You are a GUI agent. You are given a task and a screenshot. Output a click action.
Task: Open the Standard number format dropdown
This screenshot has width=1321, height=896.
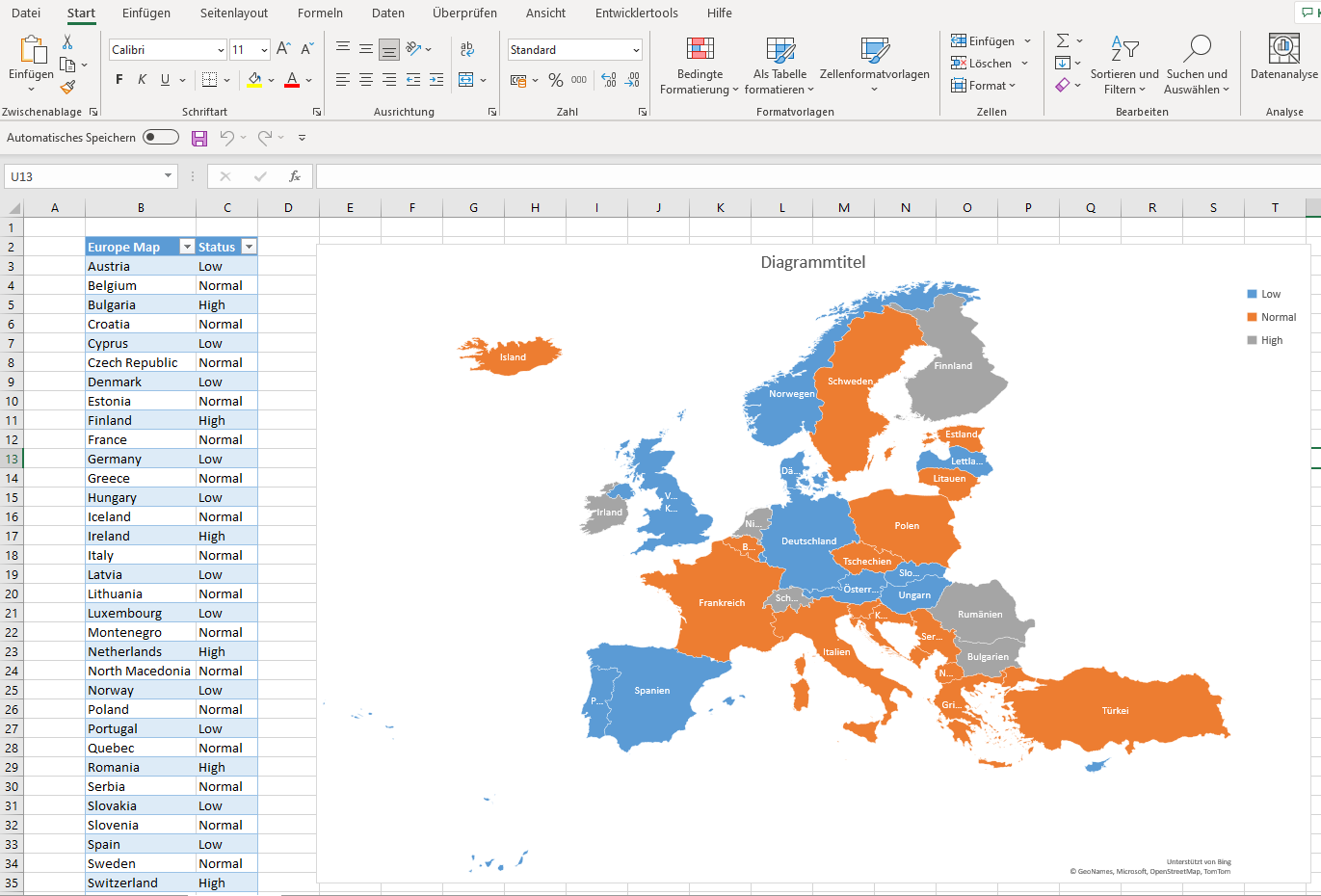pyautogui.click(x=637, y=48)
